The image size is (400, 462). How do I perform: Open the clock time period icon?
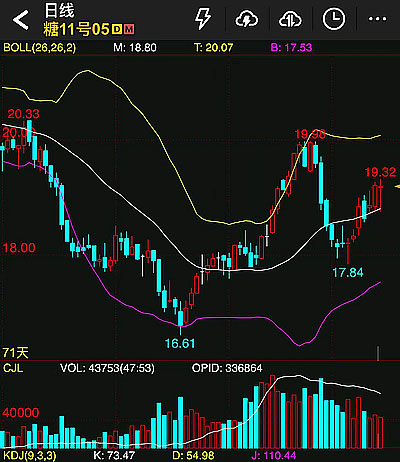tap(334, 19)
